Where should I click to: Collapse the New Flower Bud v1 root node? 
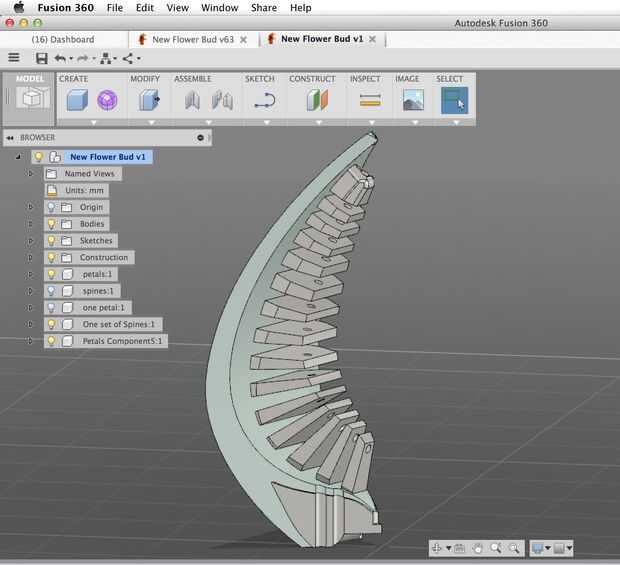click(x=18, y=157)
